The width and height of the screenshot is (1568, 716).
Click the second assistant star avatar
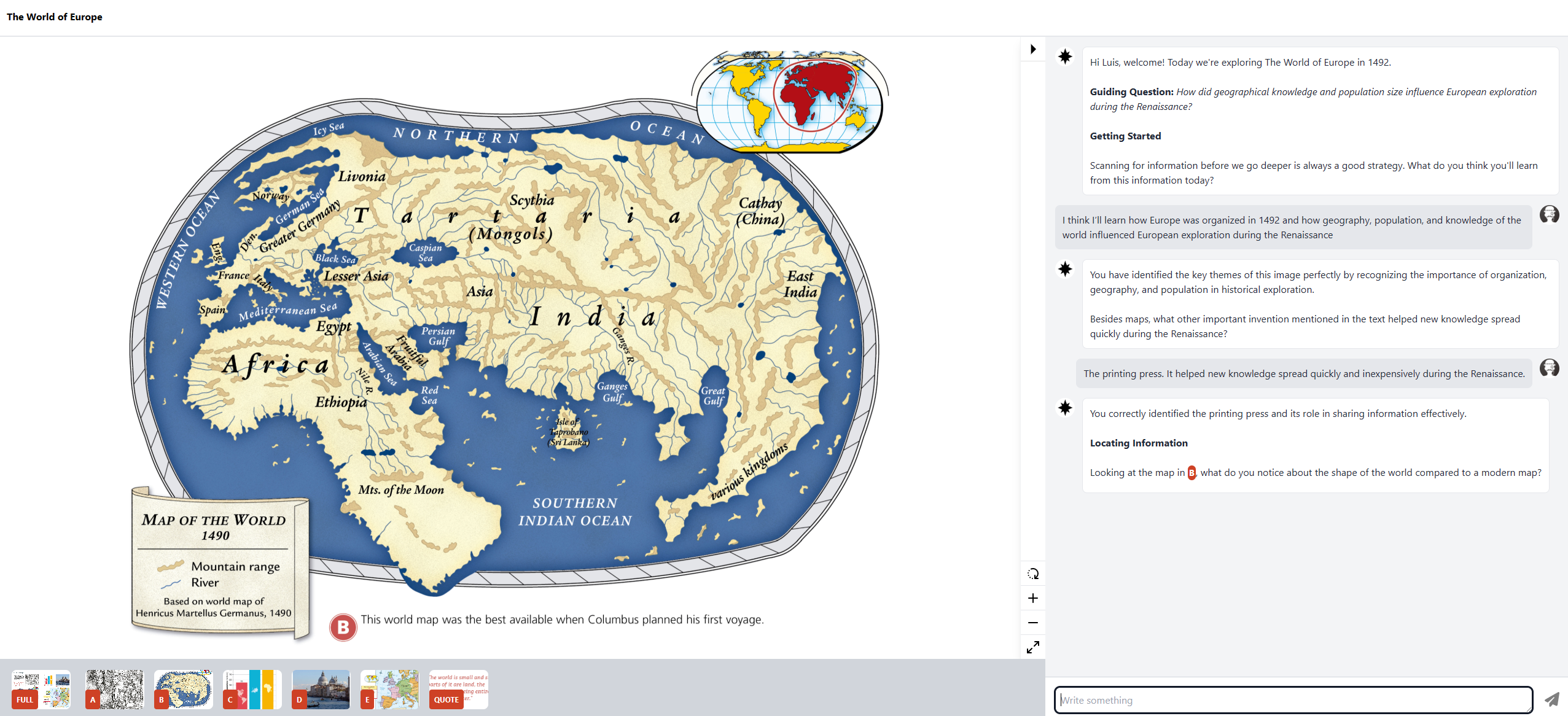click(x=1066, y=269)
